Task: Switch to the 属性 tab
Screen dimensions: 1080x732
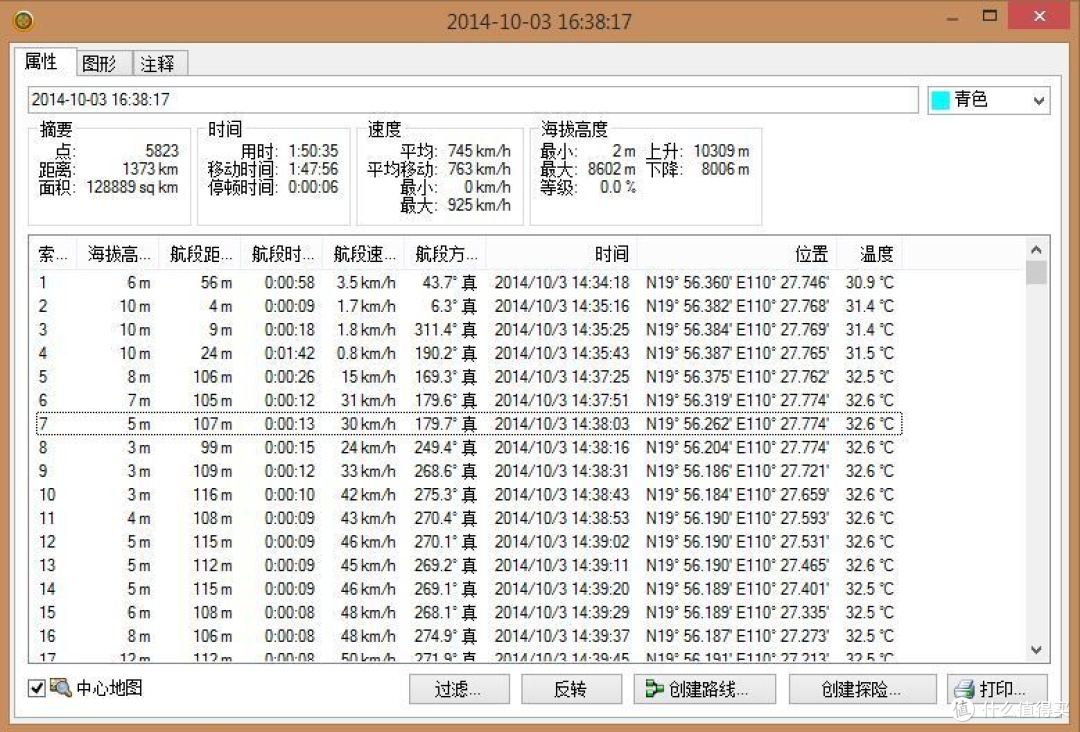Action: click(x=43, y=62)
